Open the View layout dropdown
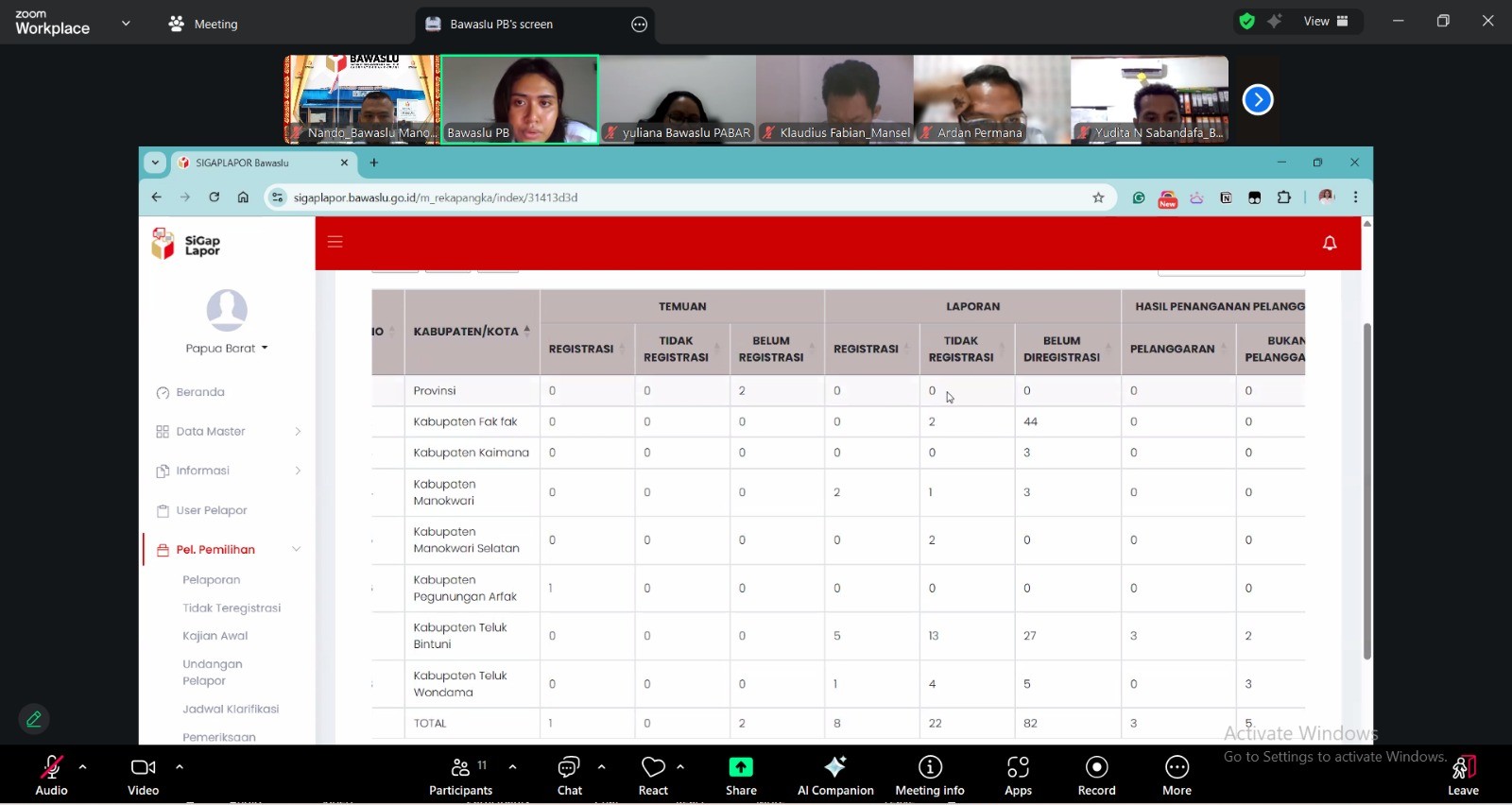 (x=1326, y=22)
